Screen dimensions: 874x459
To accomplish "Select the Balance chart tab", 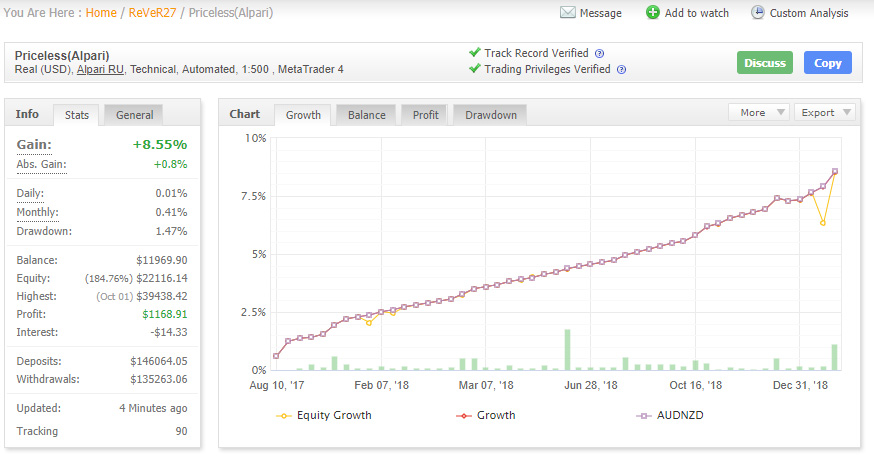I will coord(366,115).
